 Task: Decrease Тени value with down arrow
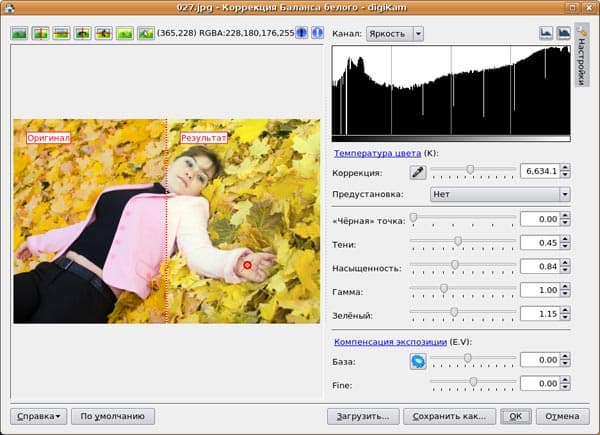point(565,247)
